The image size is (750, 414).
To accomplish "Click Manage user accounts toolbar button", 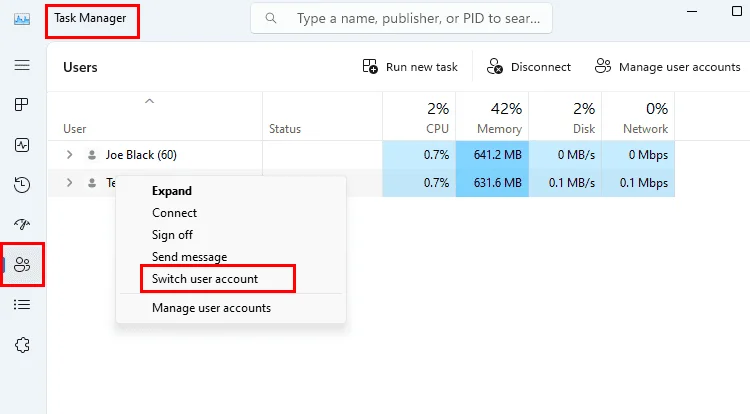I will tap(668, 66).
